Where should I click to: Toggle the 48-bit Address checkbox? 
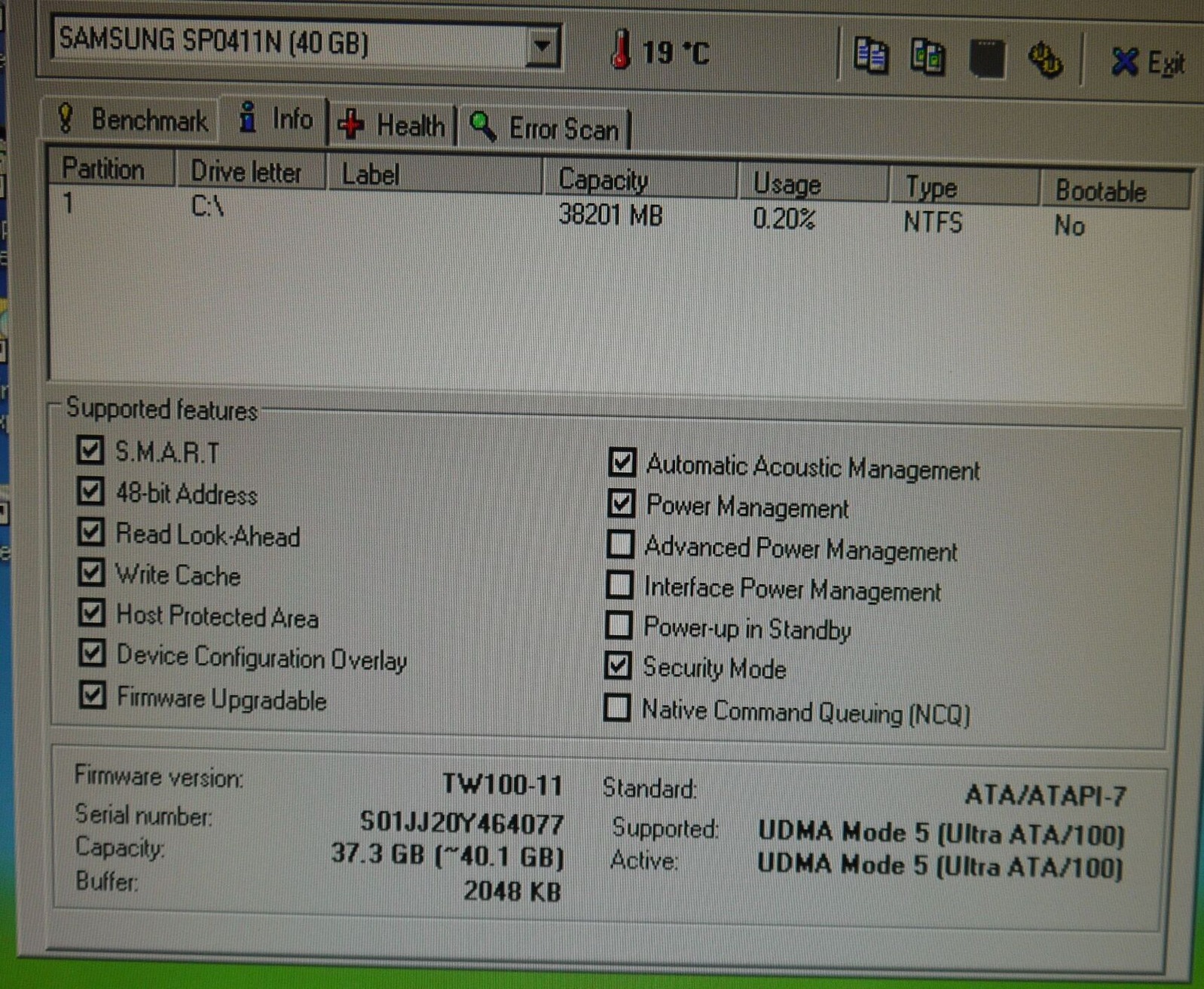90,491
